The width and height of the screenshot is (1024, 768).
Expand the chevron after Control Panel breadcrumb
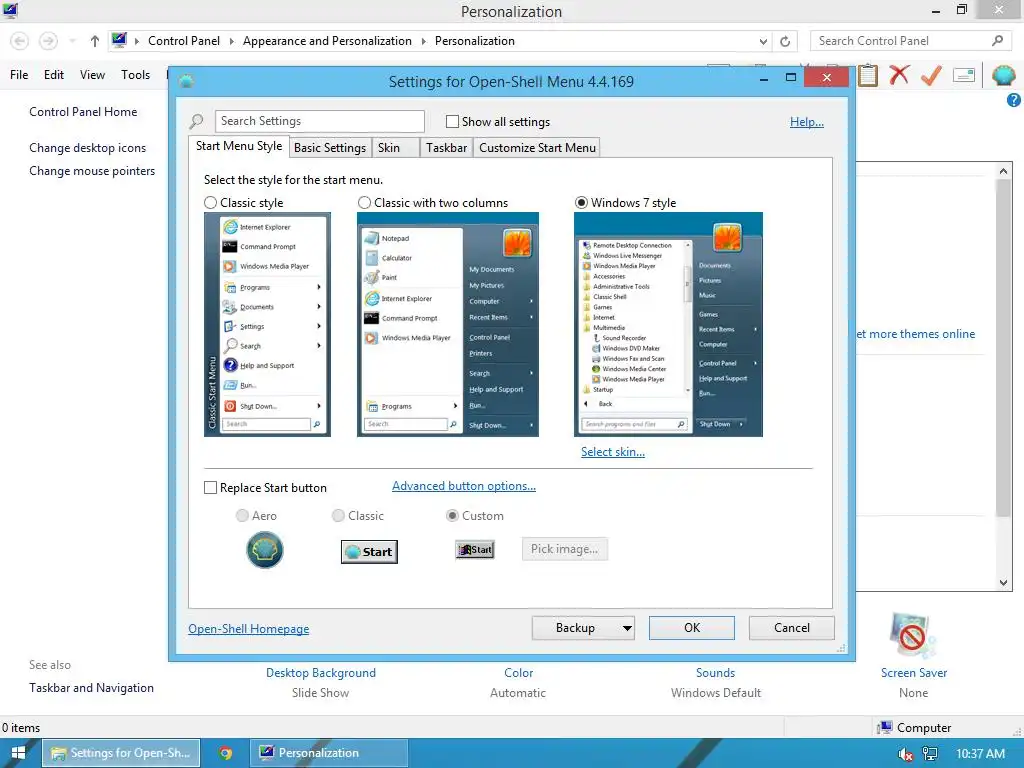pyautogui.click(x=231, y=41)
